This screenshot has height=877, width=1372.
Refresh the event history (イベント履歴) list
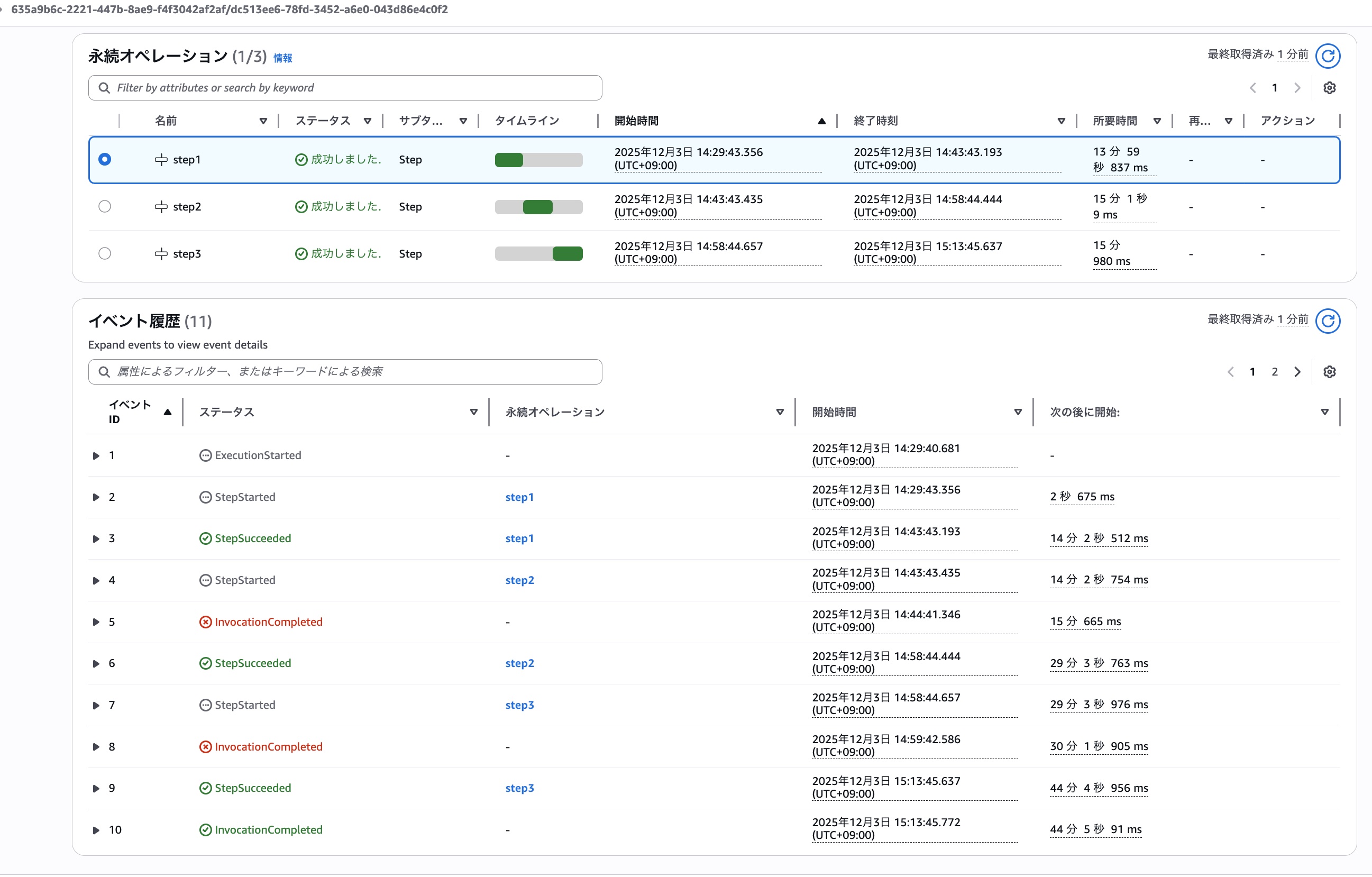(1327, 321)
